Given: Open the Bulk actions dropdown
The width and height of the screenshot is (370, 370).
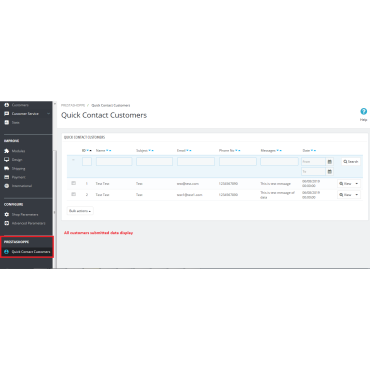Looking at the screenshot, I should pos(80,211).
